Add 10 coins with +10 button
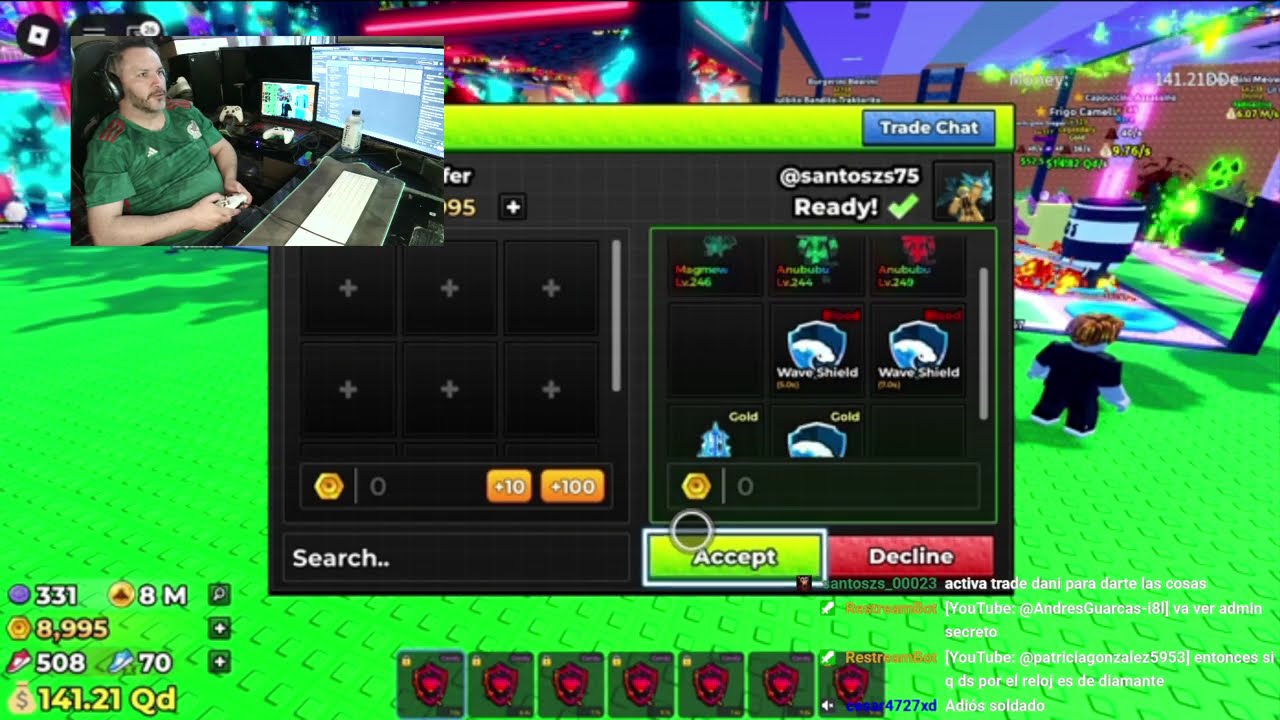Screen dimensions: 1280x720 pos(509,486)
